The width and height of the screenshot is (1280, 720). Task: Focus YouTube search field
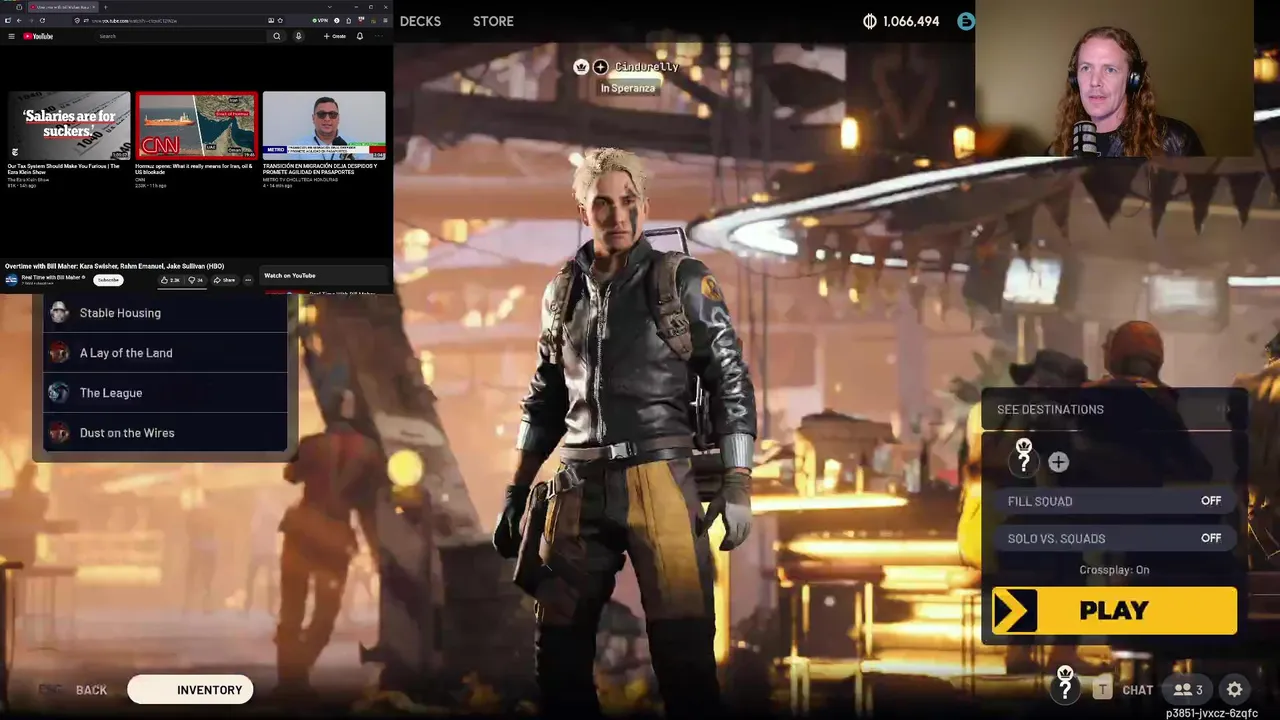coord(180,36)
